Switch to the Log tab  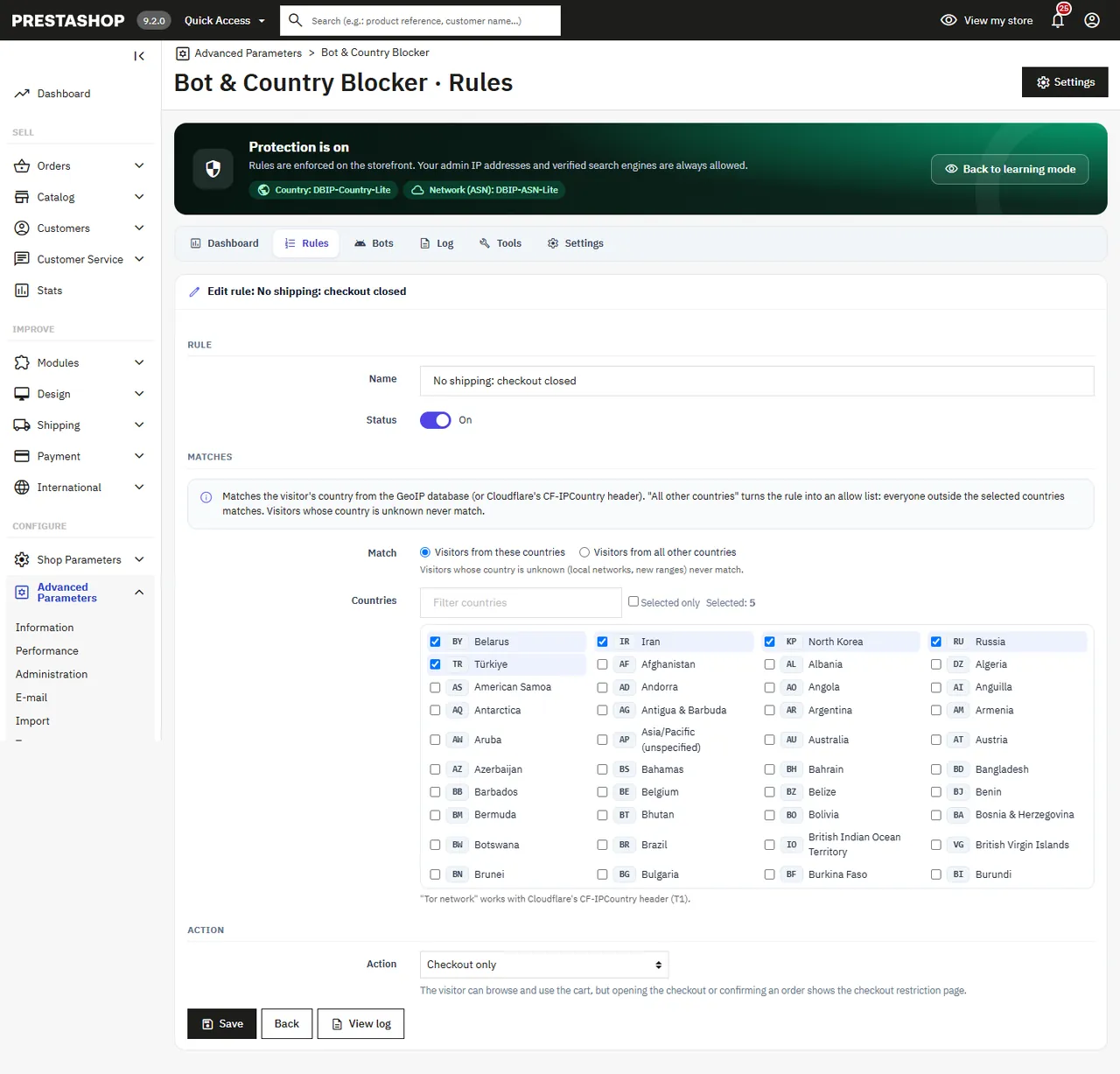point(437,243)
